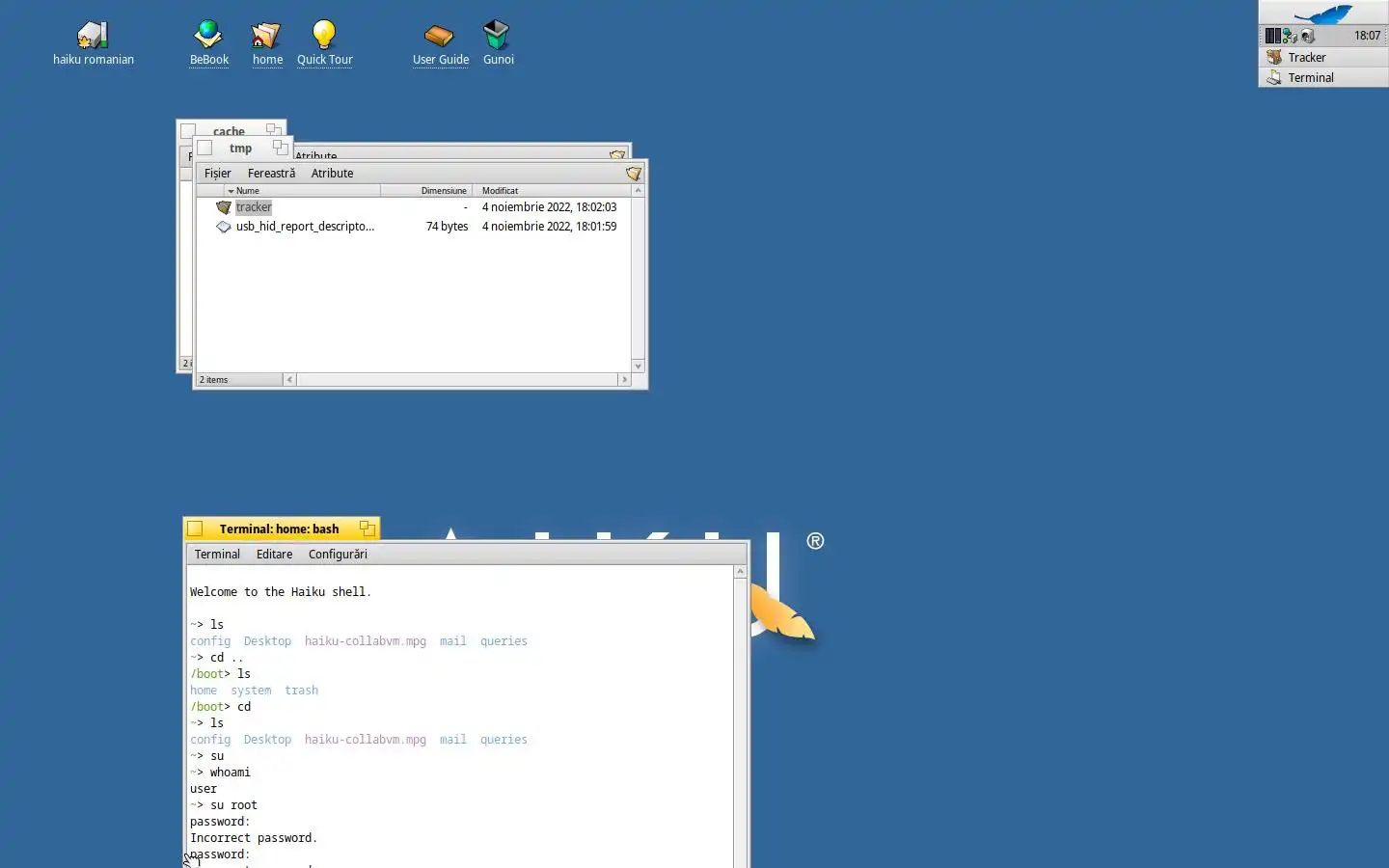This screenshot has height=868, width=1389.
Task: Sort by the Modificat column header
Action: coord(551,191)
